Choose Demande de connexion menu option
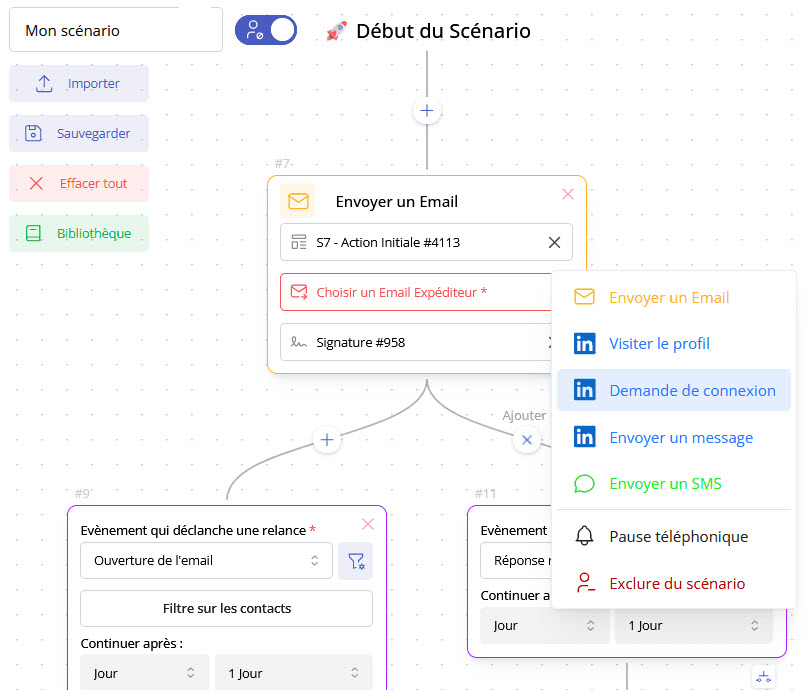This screenshot has height=690, width=809. pyautogui.click(x=692, y=391)
